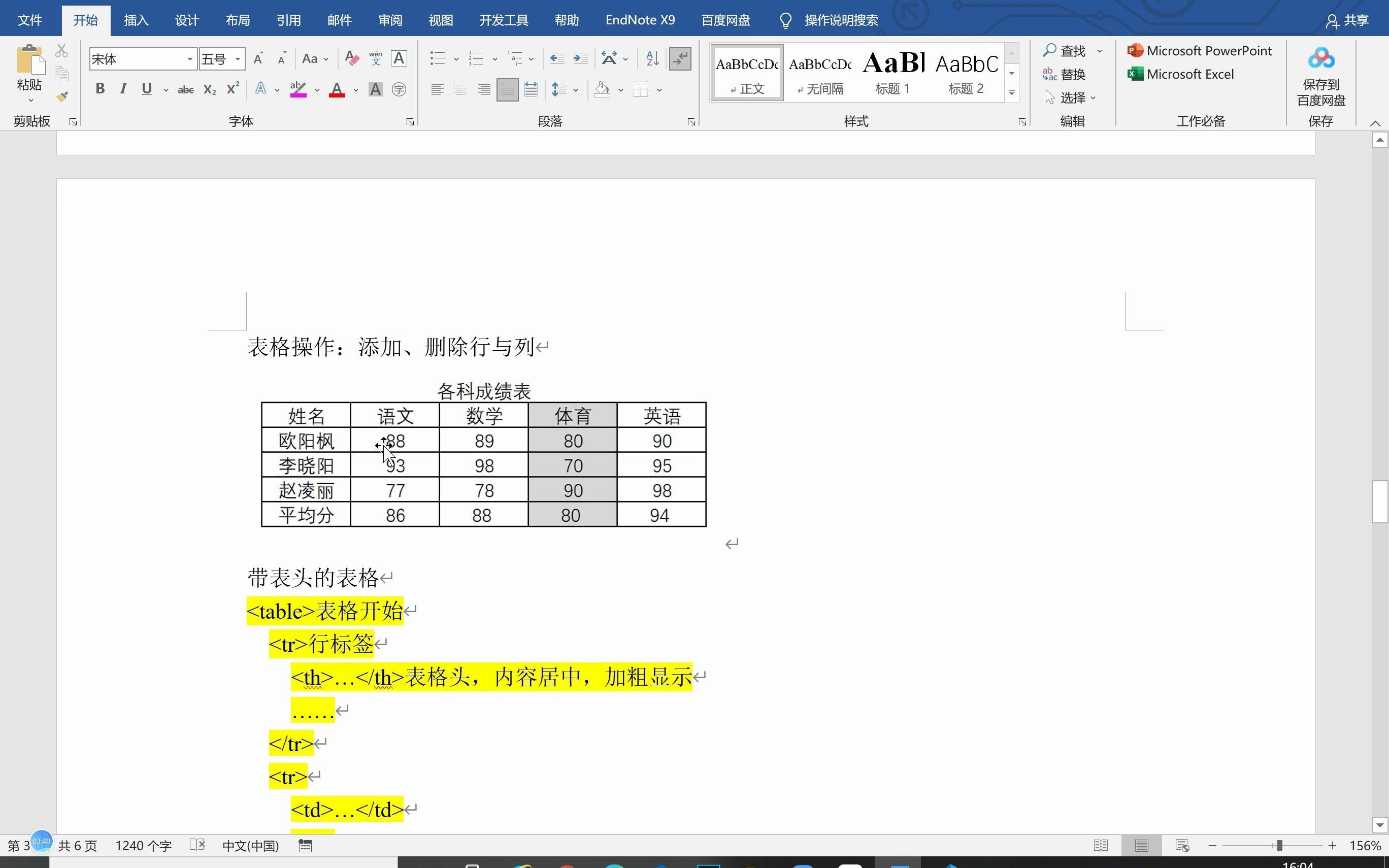Decrease paragraph indent
This screenshot has width=1389, height=868.
pyautogui.click(x=557, y=58)
